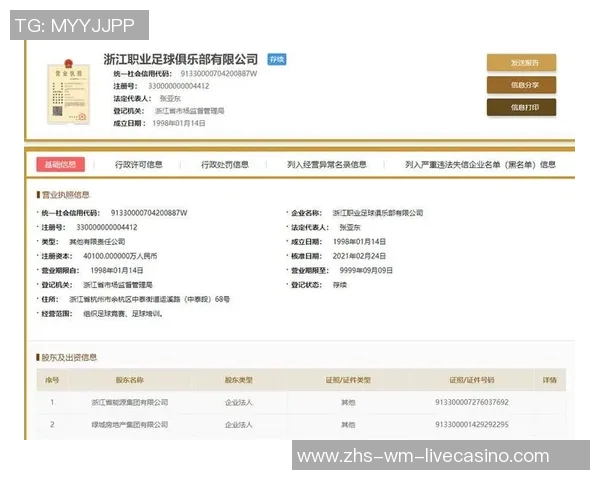Click the 营业期限至 value 9999年09月09日
The width and height of the screenshot is (600, 480).
pyautogui.click(x=366, y=271)
